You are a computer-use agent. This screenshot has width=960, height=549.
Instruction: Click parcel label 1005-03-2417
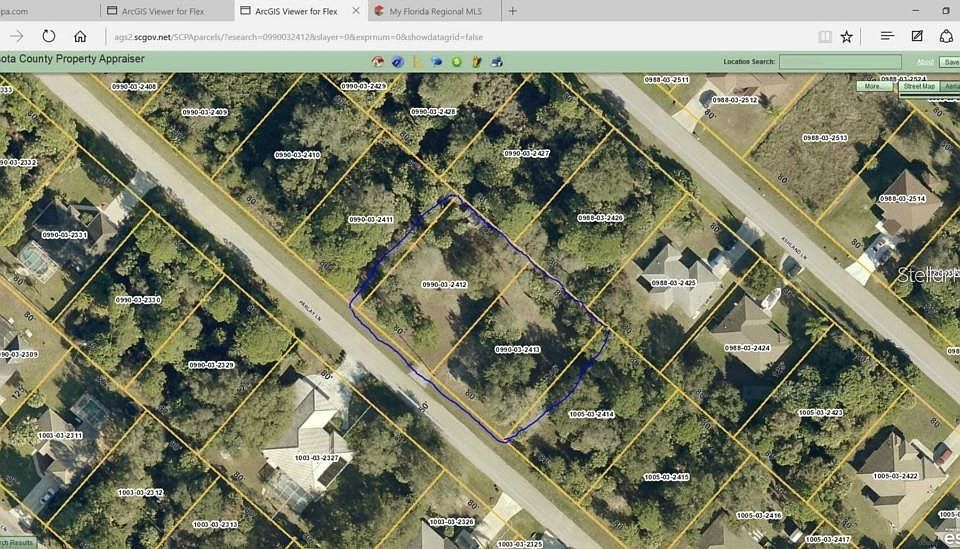tap(828, 539)
